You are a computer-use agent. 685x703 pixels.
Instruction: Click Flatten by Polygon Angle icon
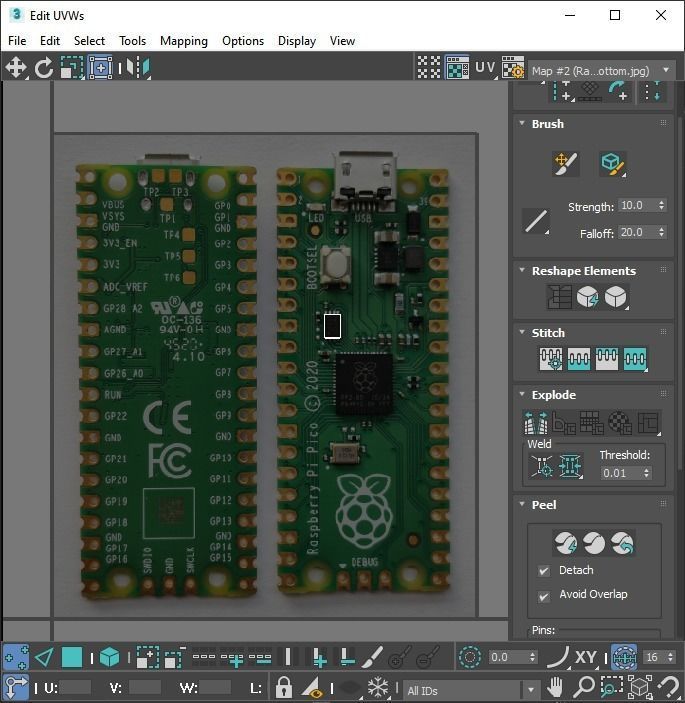(x=564, y=423)
